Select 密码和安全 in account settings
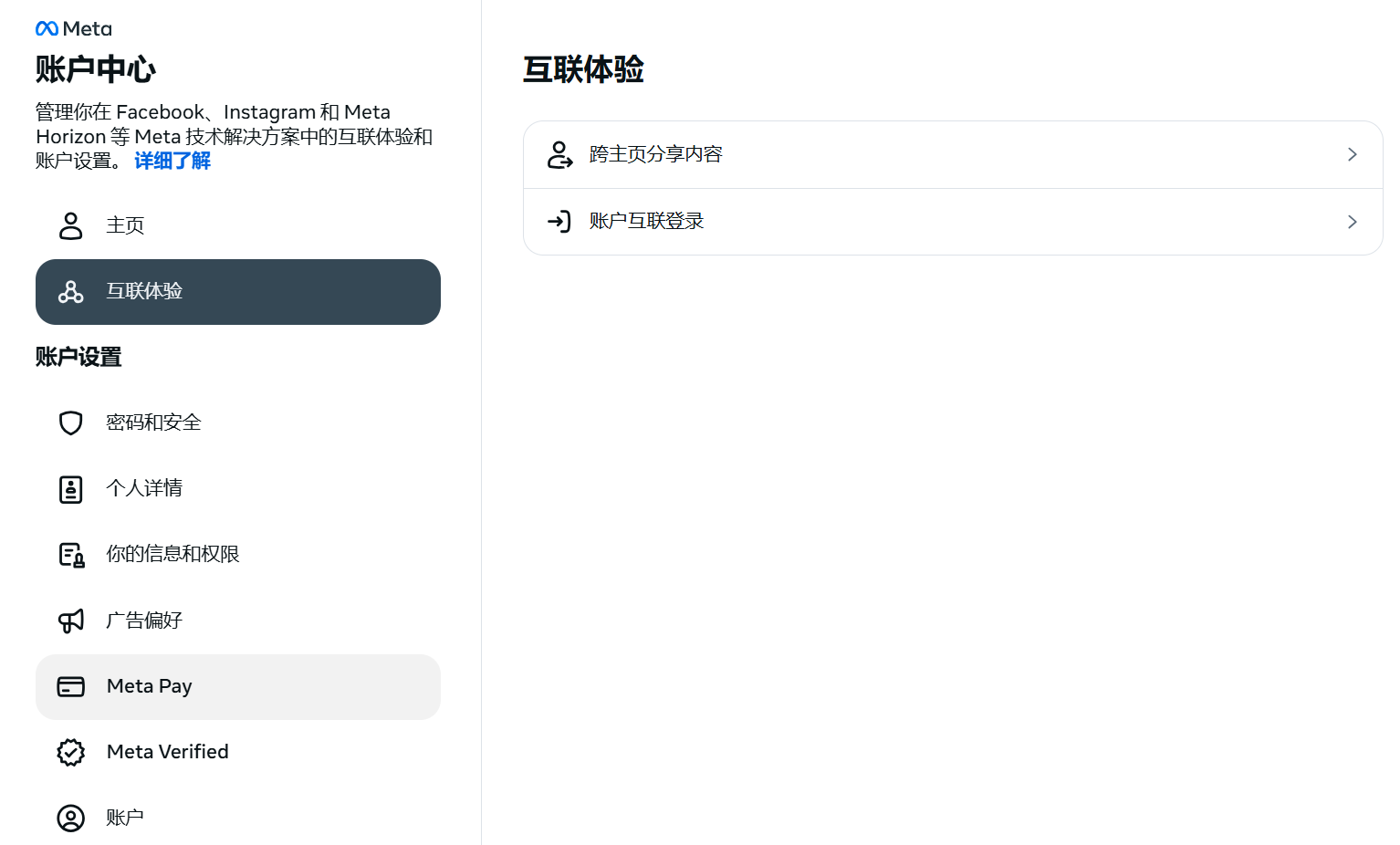 point(153,422)
